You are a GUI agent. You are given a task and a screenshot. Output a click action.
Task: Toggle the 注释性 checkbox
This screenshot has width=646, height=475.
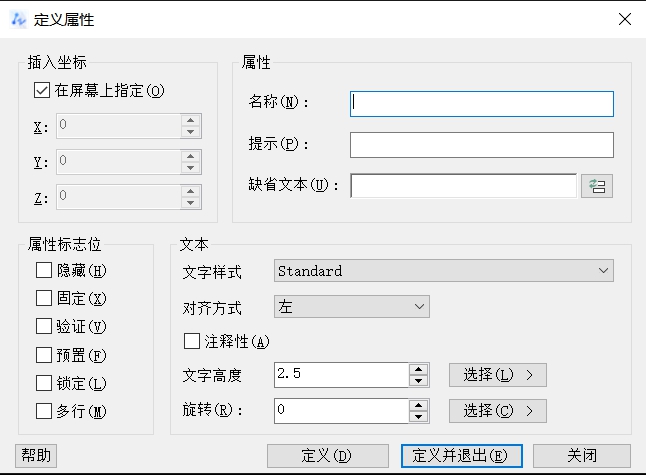tap(192, 342)
